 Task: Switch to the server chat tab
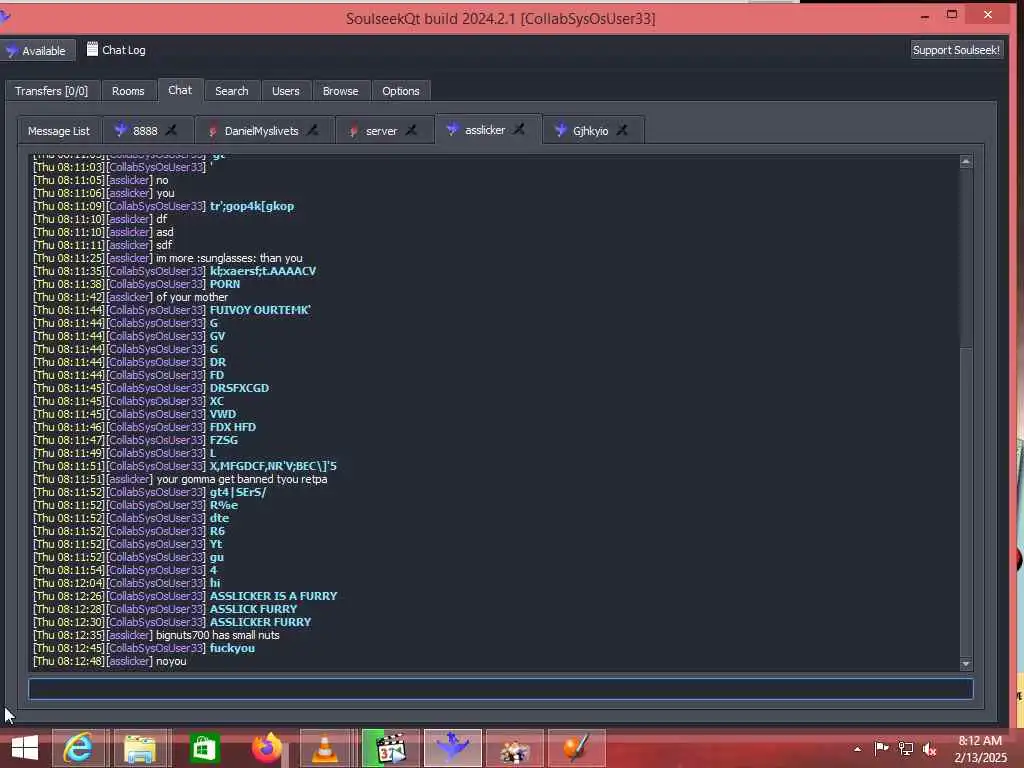[x=381, y=131]
